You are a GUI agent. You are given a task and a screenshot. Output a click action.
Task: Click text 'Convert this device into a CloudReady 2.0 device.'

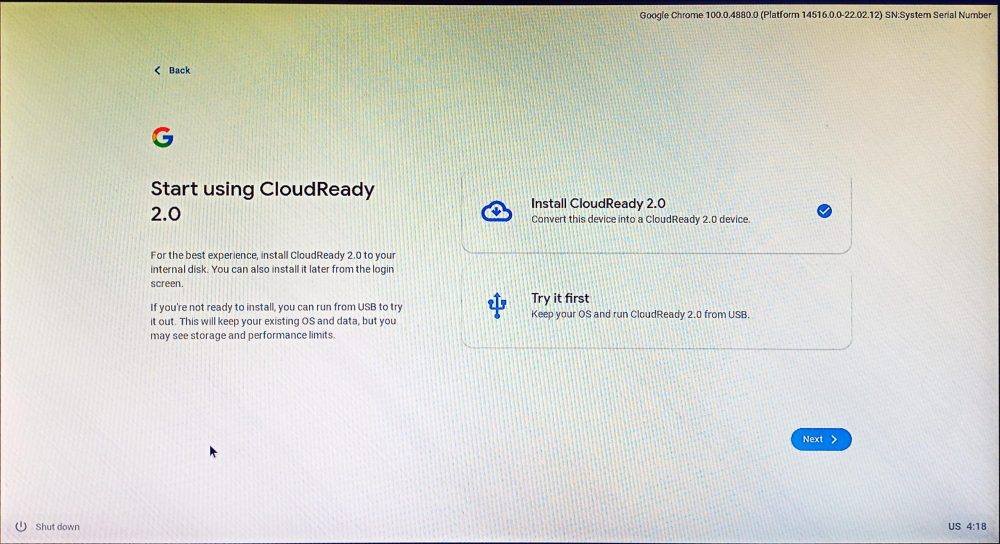[x=640, y=219]
